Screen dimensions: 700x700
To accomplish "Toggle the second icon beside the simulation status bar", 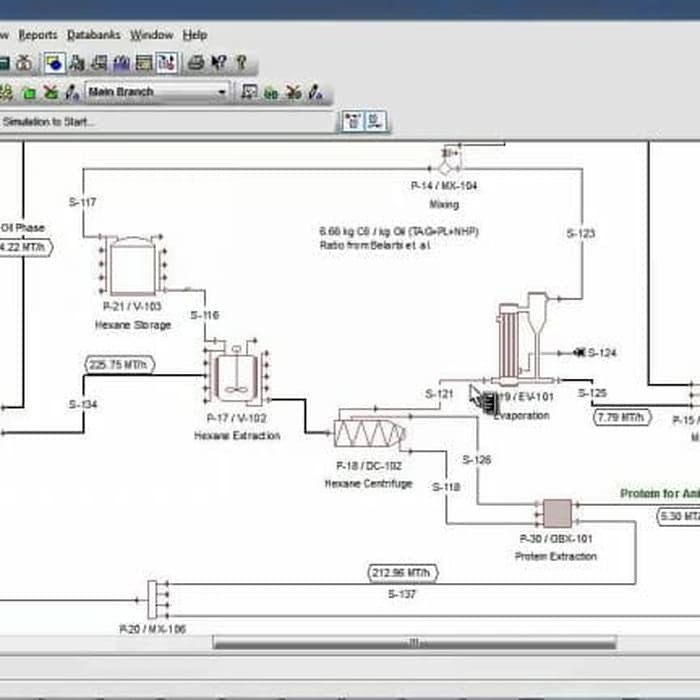I will 375,121.
